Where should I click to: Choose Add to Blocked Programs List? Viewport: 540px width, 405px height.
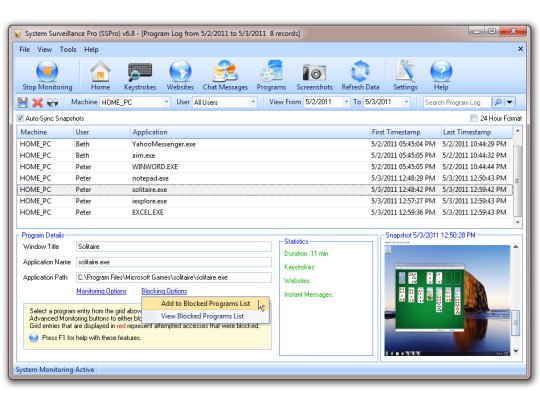pos(206,304)
